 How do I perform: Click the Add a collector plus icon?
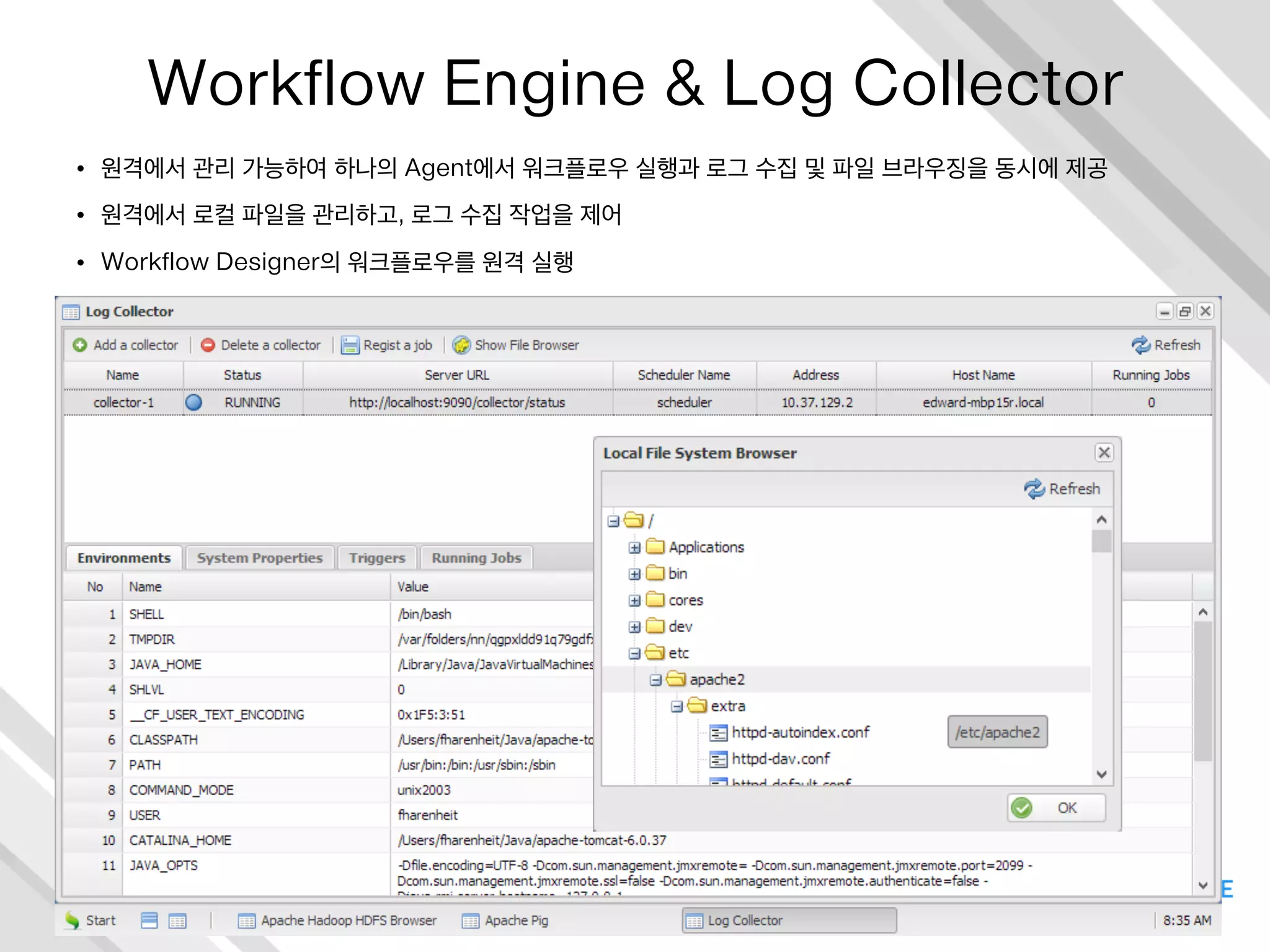tap(80, 345)
